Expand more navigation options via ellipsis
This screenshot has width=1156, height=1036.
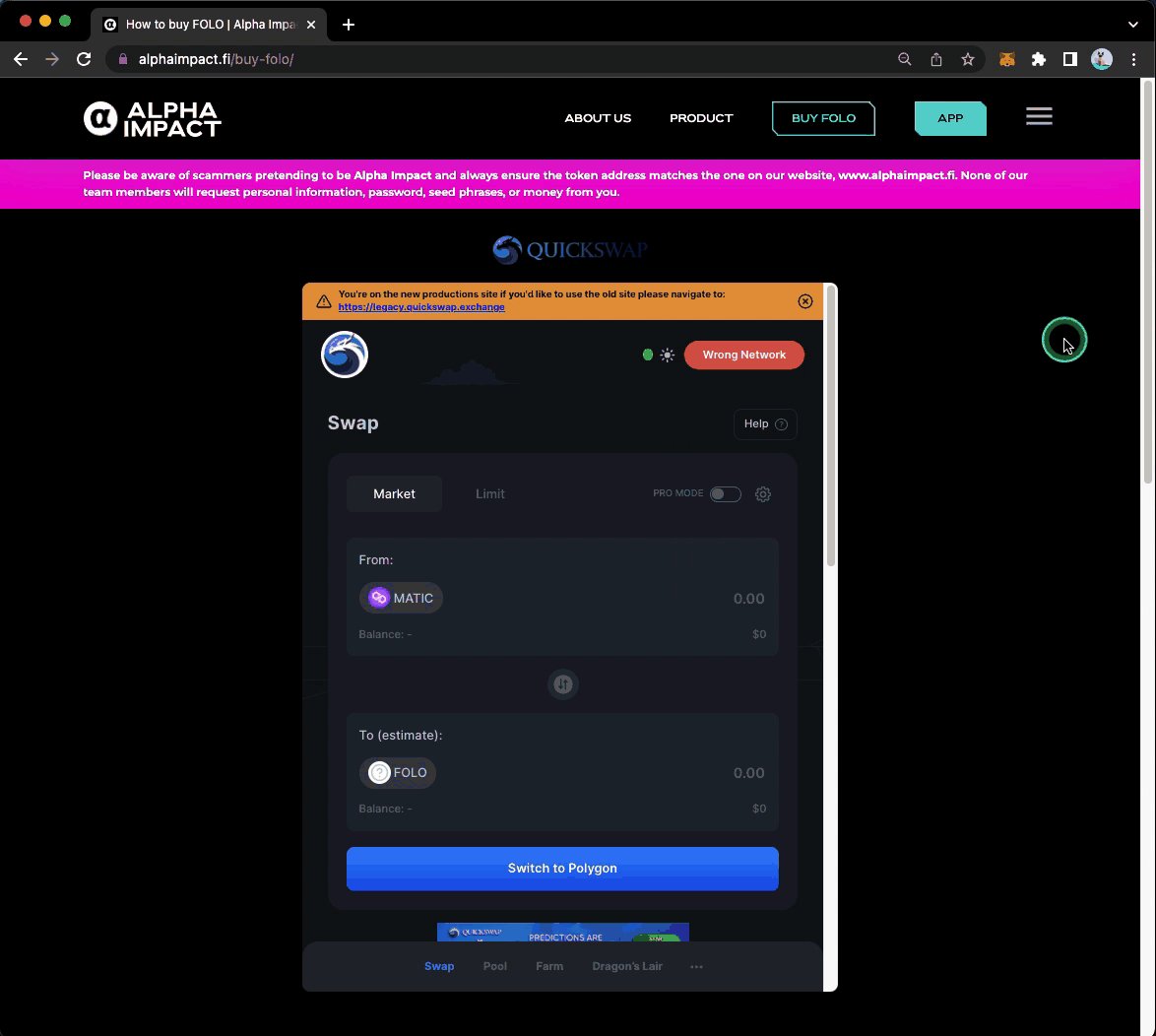(x=697, y=967)
